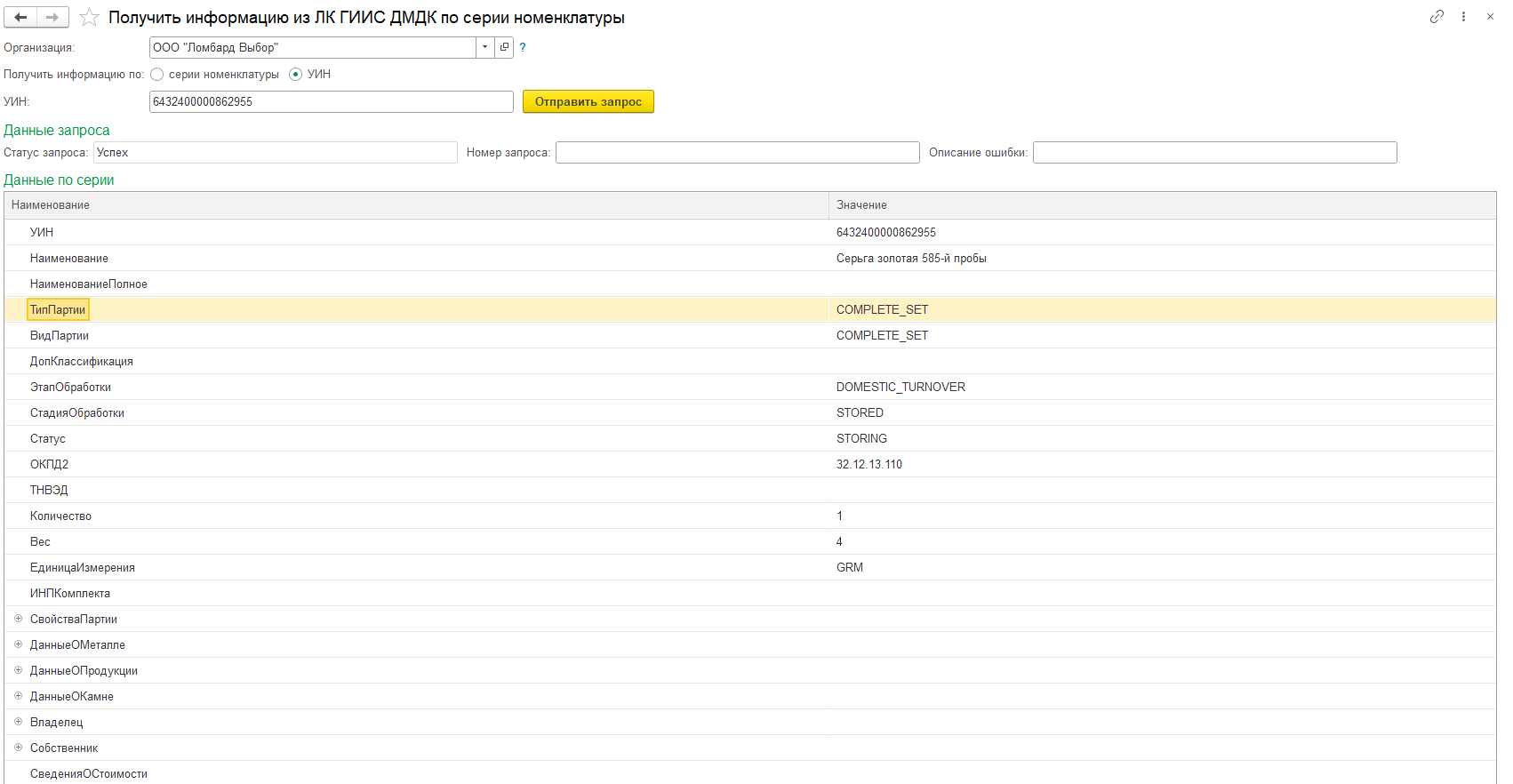
Task: Click the STORING status value
Action: click(x=861, y=438)
